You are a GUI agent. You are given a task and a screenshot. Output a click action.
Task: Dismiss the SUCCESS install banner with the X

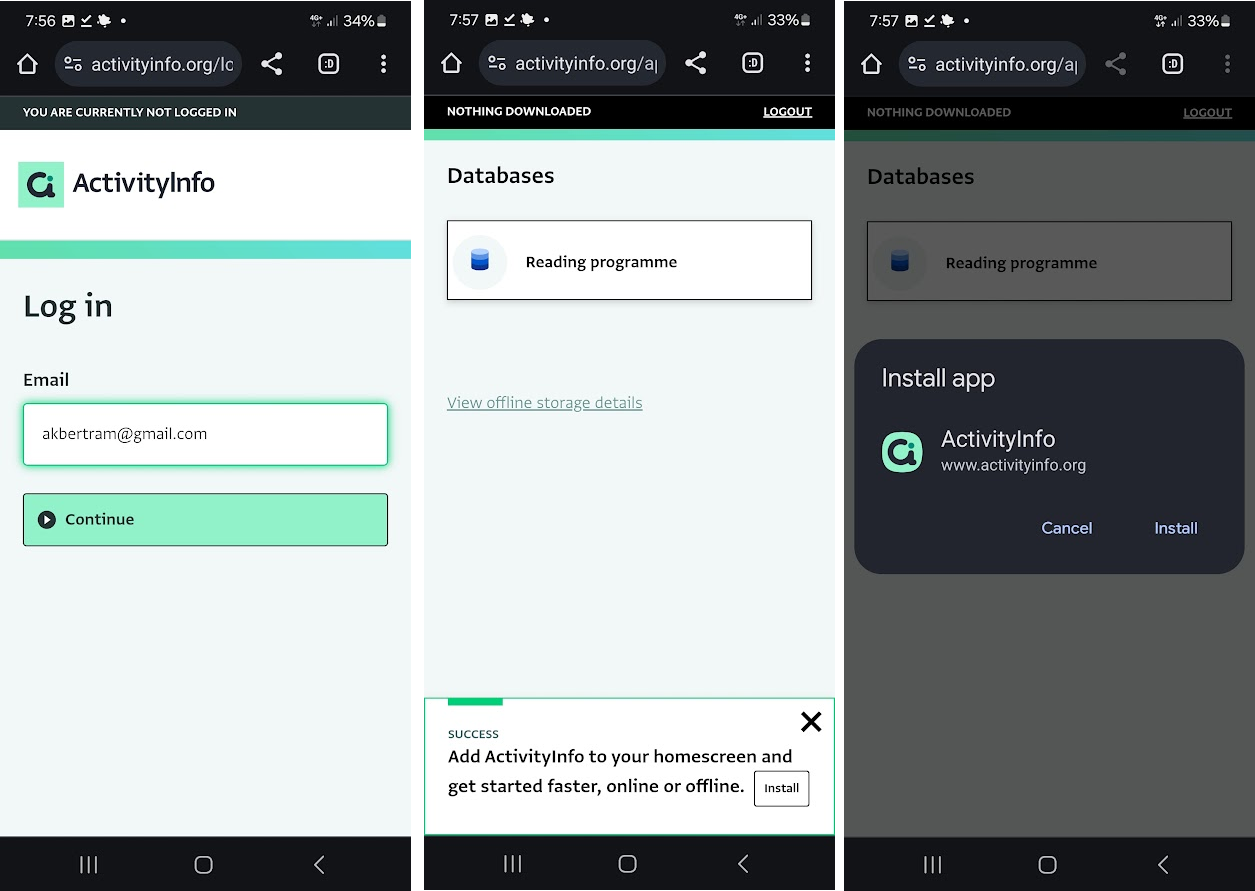[811, 721]
